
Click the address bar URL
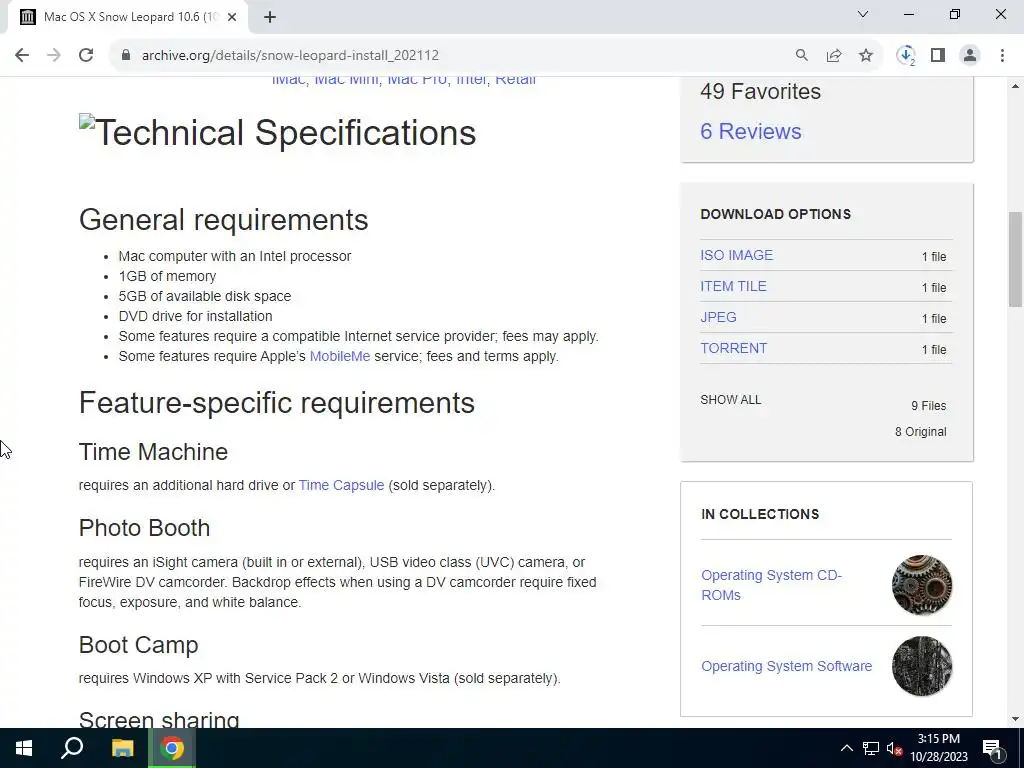pos(290,55)
